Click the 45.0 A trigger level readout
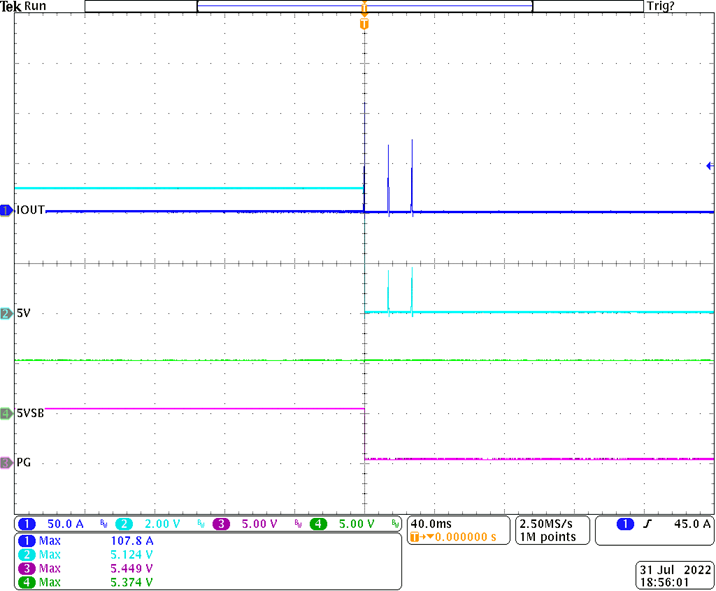 coord(692,524)
